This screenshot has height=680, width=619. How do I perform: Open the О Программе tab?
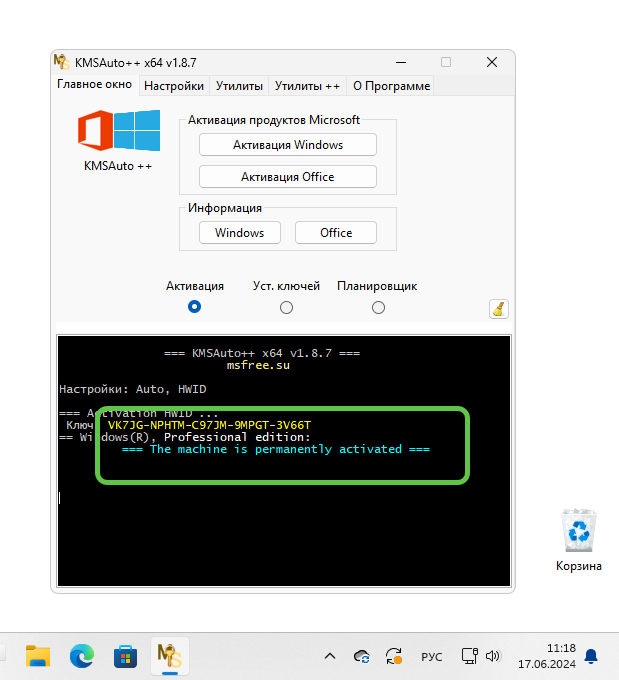click(x=391, y=86)
